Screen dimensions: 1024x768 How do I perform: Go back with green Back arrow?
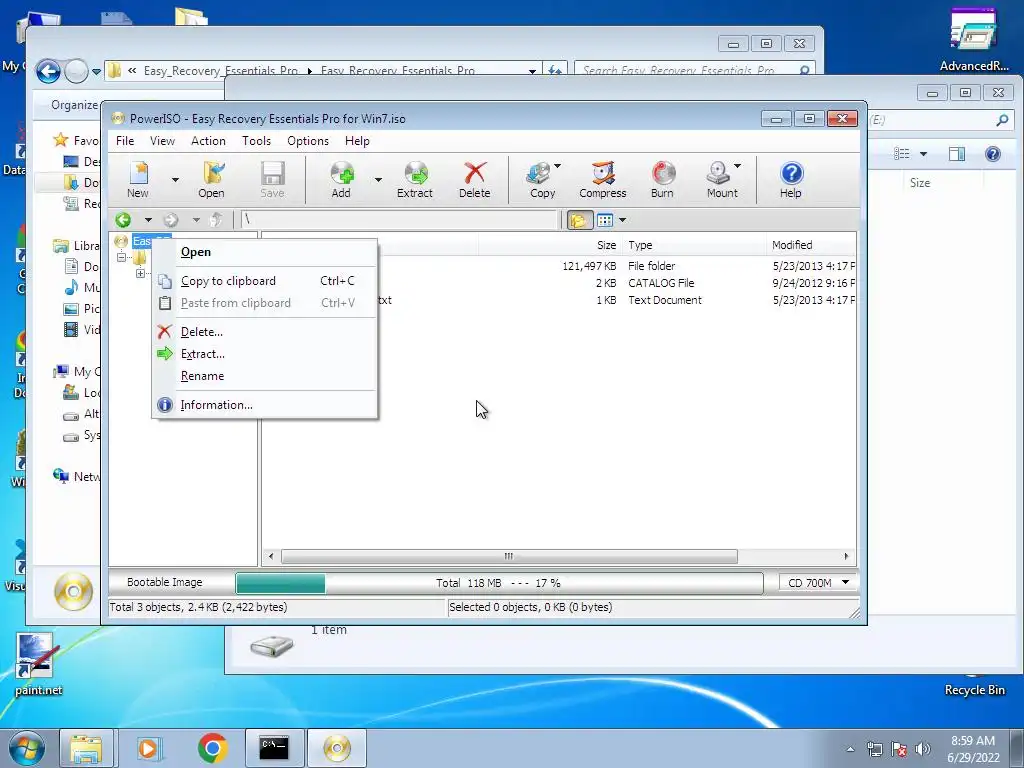[123, 220]
